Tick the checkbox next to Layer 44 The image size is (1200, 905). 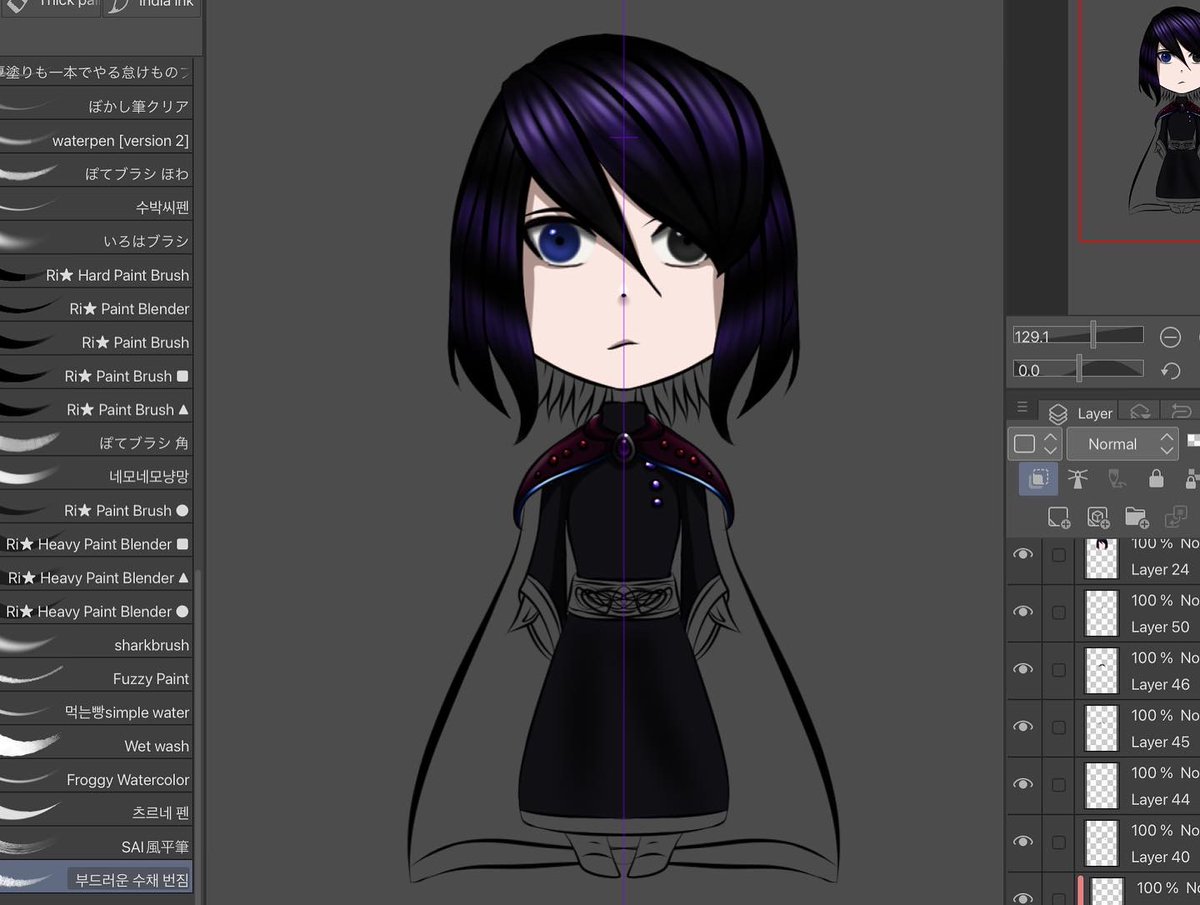pyautogui.click(x=1059, y=785)
